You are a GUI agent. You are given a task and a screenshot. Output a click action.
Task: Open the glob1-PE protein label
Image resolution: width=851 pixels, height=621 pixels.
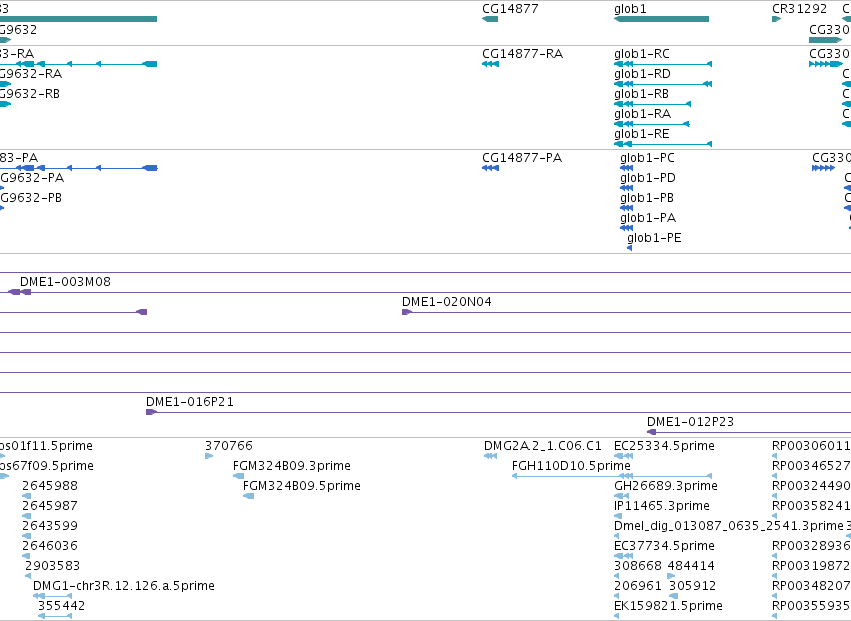click(654, 238)
